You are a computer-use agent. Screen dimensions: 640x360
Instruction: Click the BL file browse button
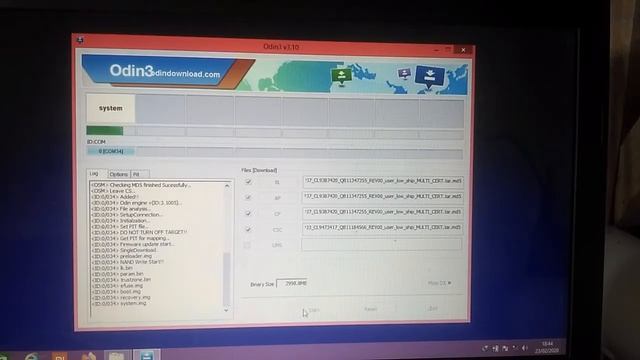click(277, 182)
